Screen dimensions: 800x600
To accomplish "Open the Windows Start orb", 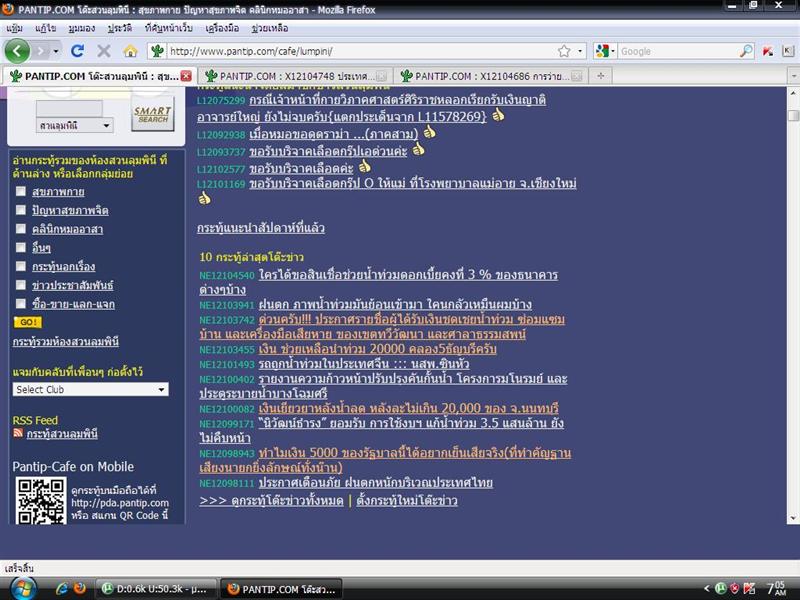I will pyautogui.click(x=24, y=588).
